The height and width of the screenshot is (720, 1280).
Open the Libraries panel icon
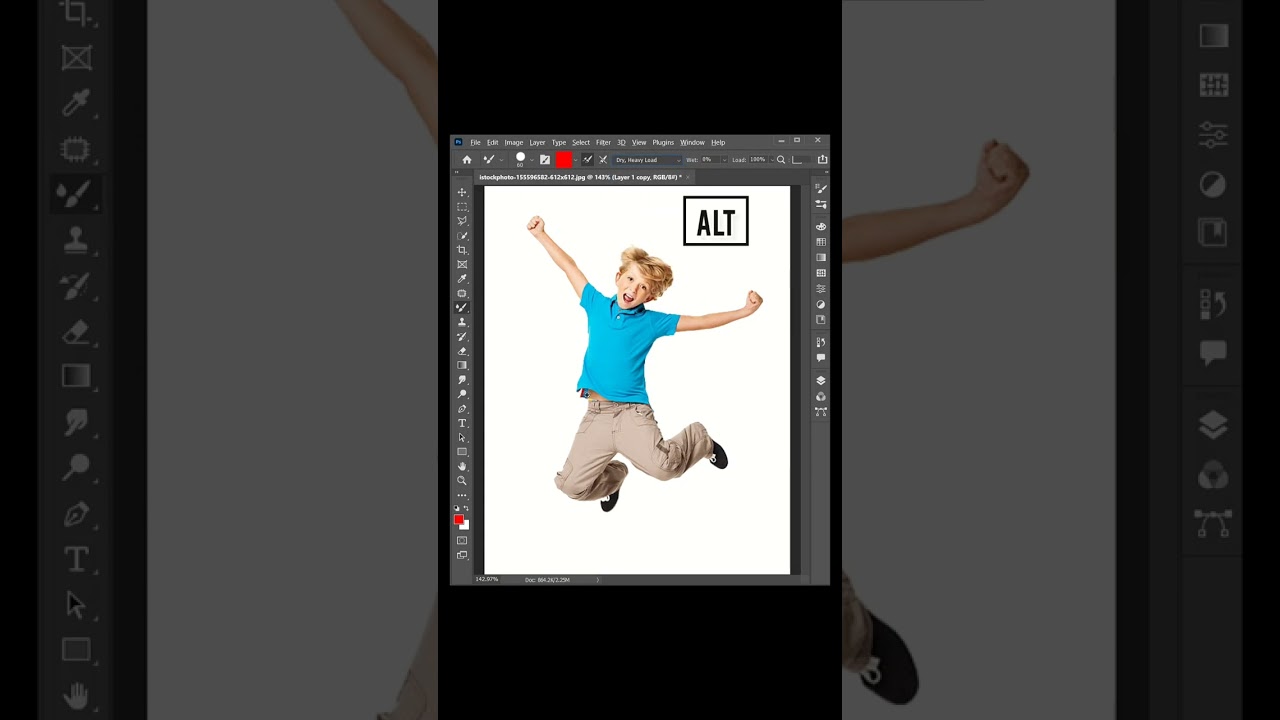821,320
